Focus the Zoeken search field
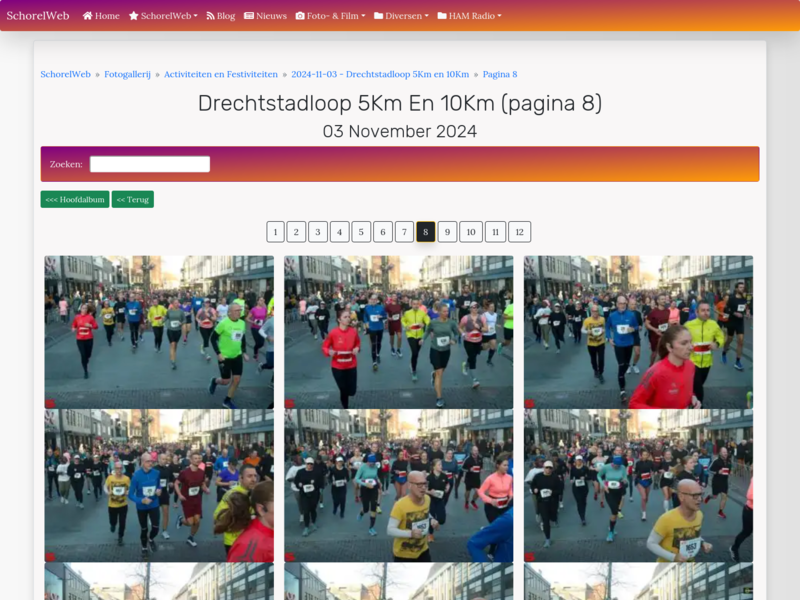Viewport: 800px width, 600px height. tap(150, 164)
